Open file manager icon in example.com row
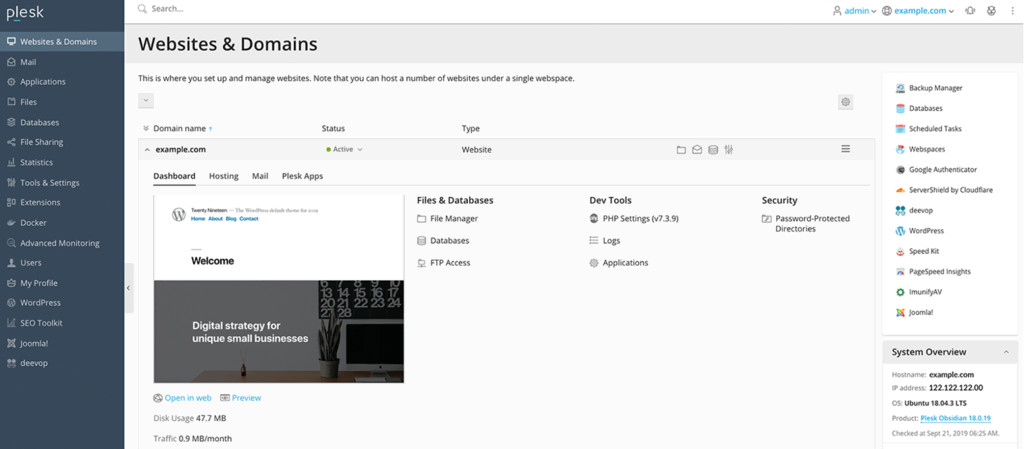 681,149
